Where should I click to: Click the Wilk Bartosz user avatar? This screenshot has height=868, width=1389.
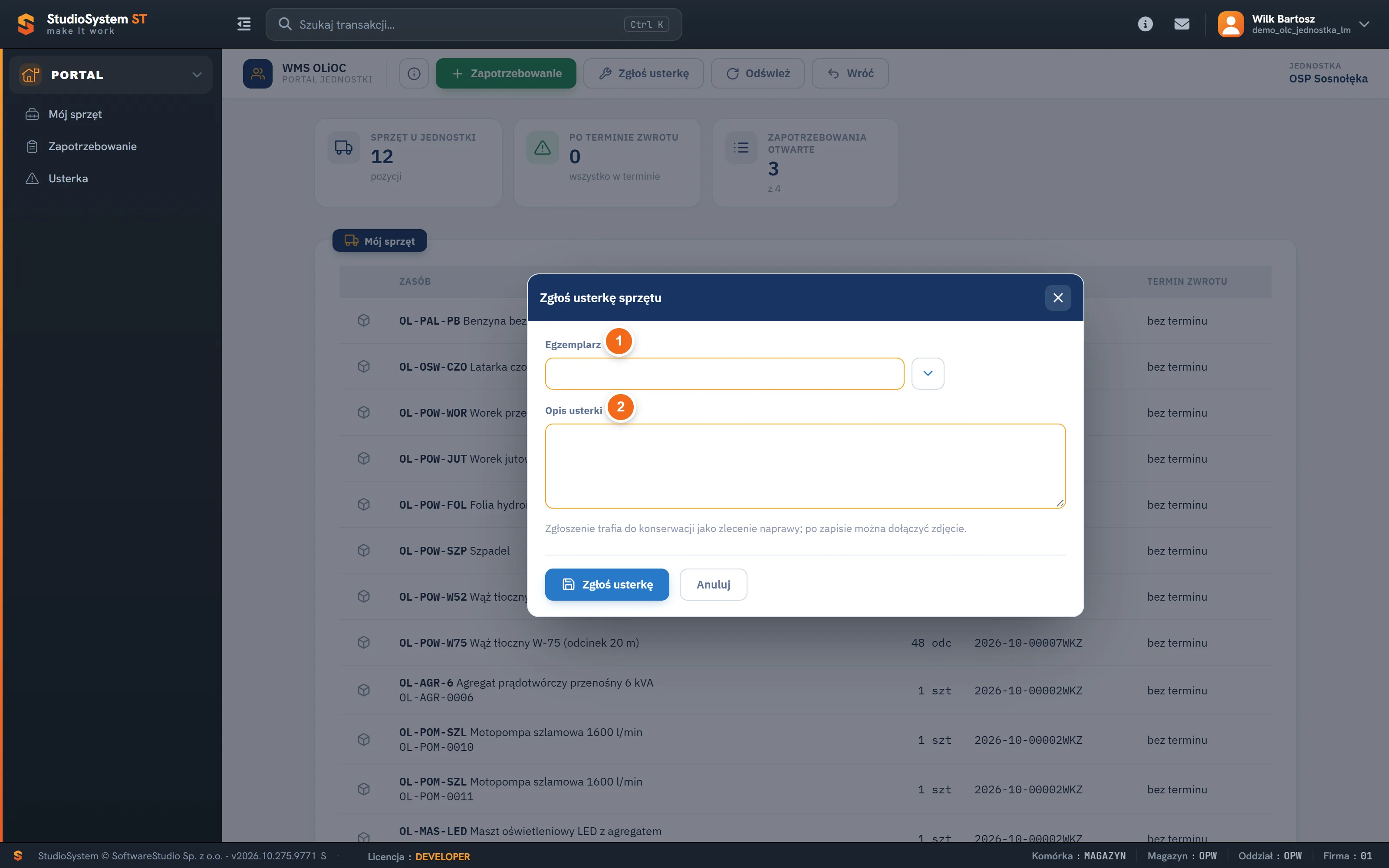pyautogui.click(x=1231, y=24)
